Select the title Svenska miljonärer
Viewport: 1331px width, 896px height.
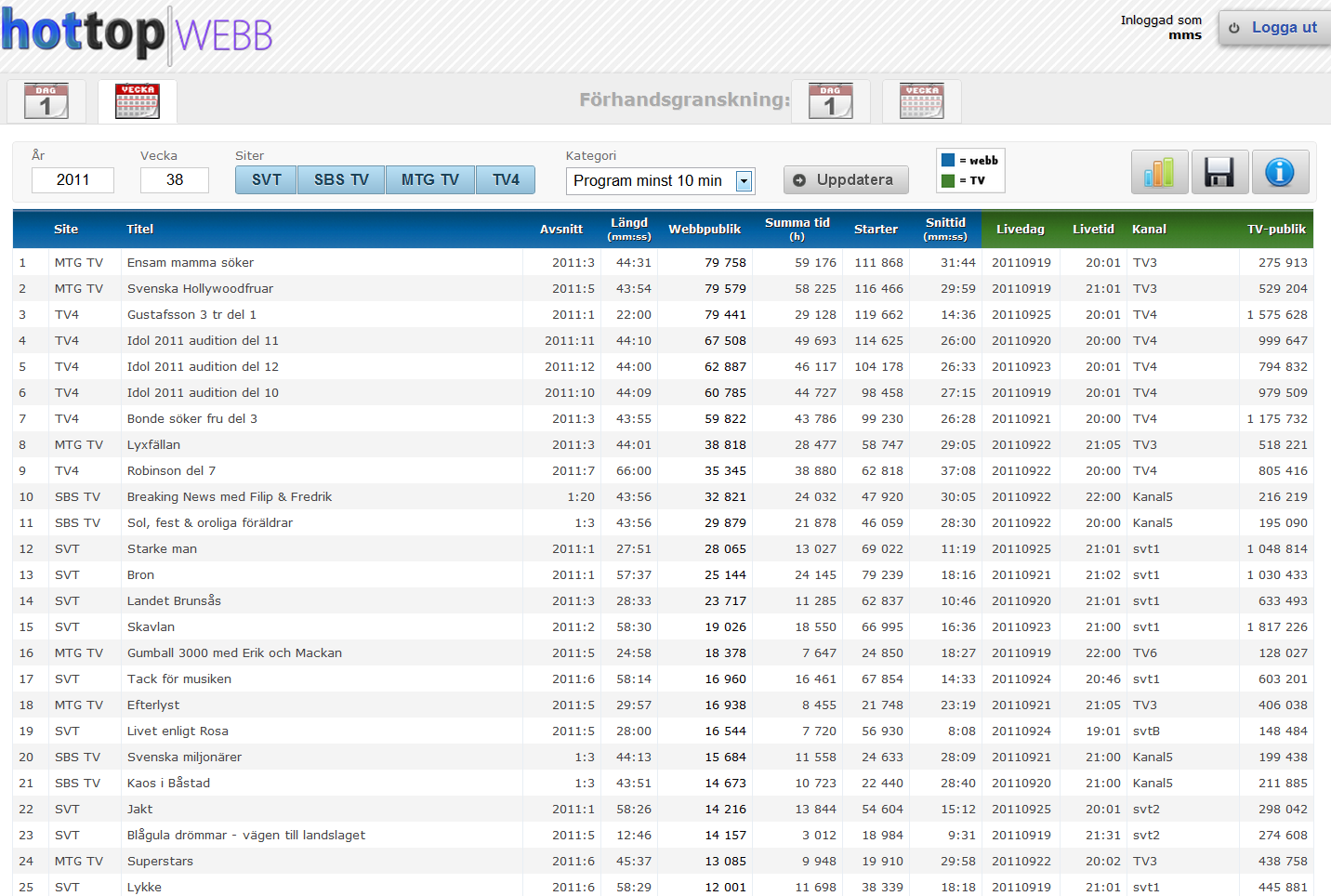(184, 757)
